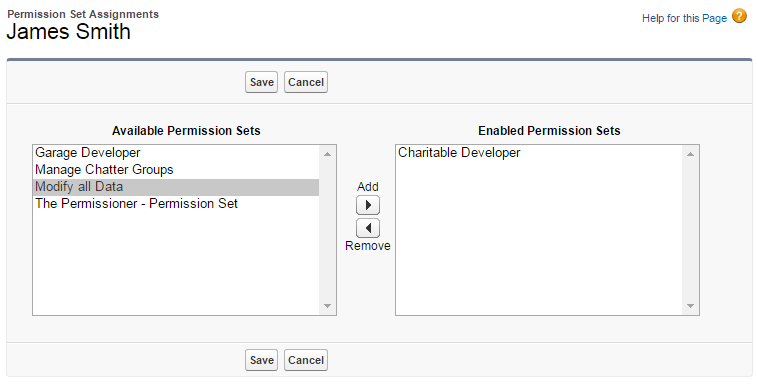The width and height of the screenshot is (757, 384).
Task: Click the Available Permission Sets scrollbar track
Action: click(327, 230)
